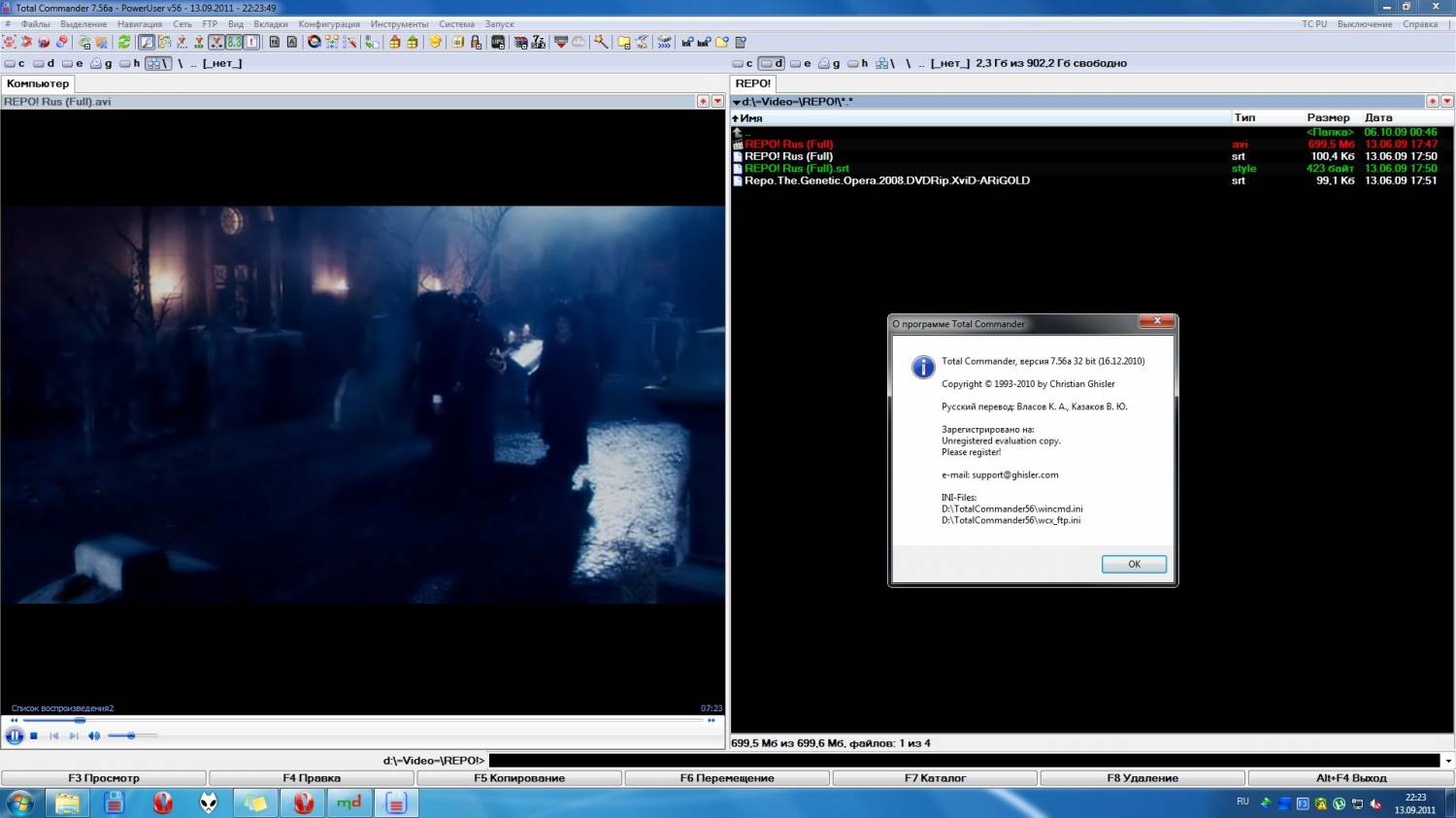
Task: Click the cloud toolbar icon
Action: (x=579, y=42)
